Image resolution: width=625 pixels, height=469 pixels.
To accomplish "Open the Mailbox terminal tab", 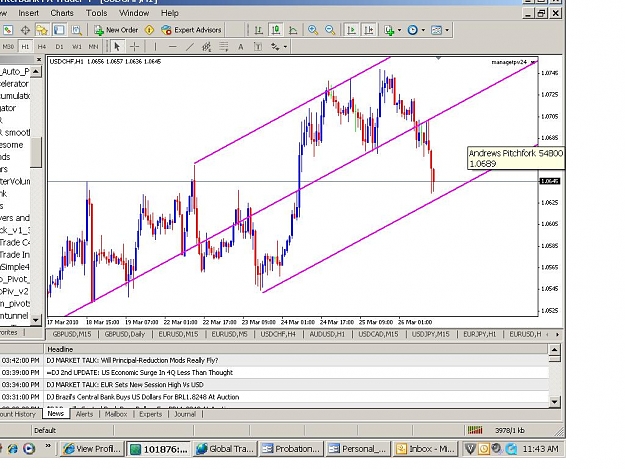I will click(116, 414).
